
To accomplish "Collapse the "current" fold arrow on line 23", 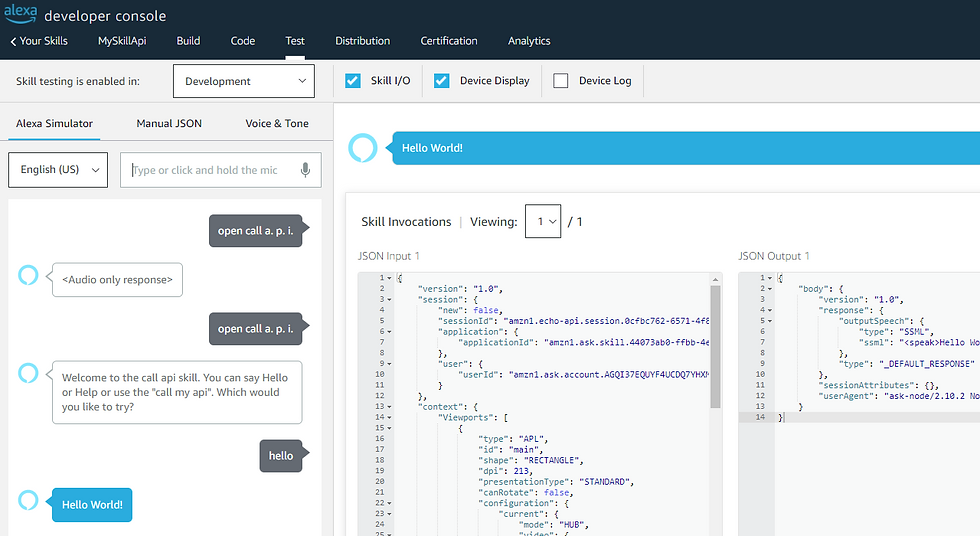I will pos(389,514).
